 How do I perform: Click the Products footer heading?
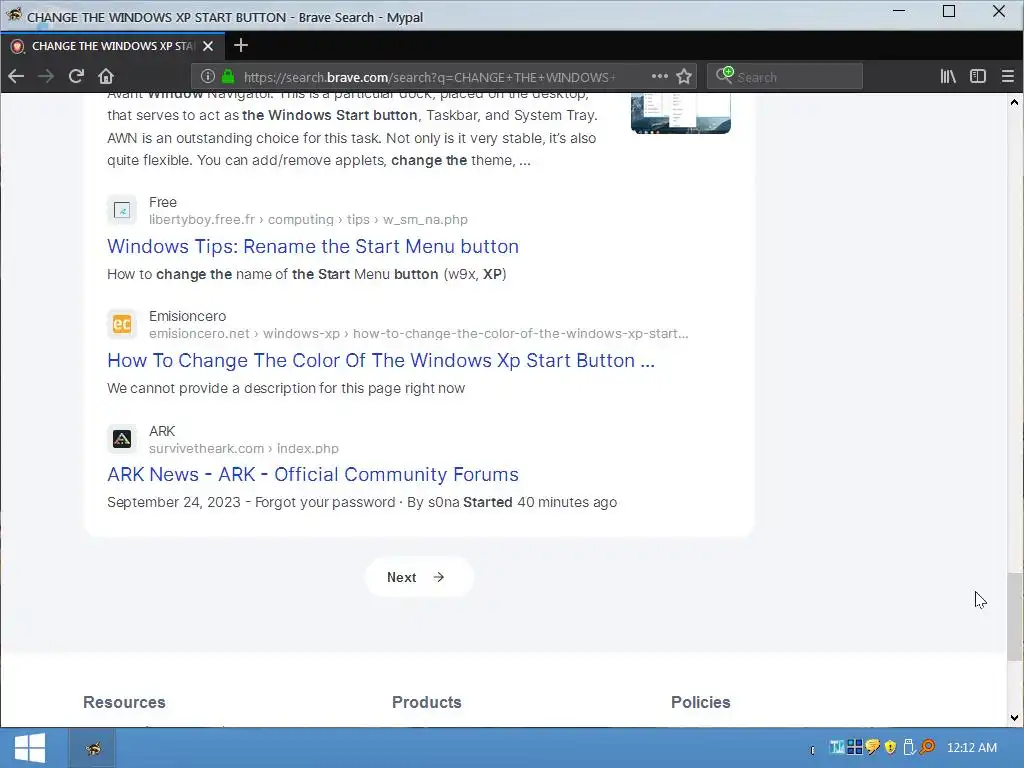click(426, 702)
